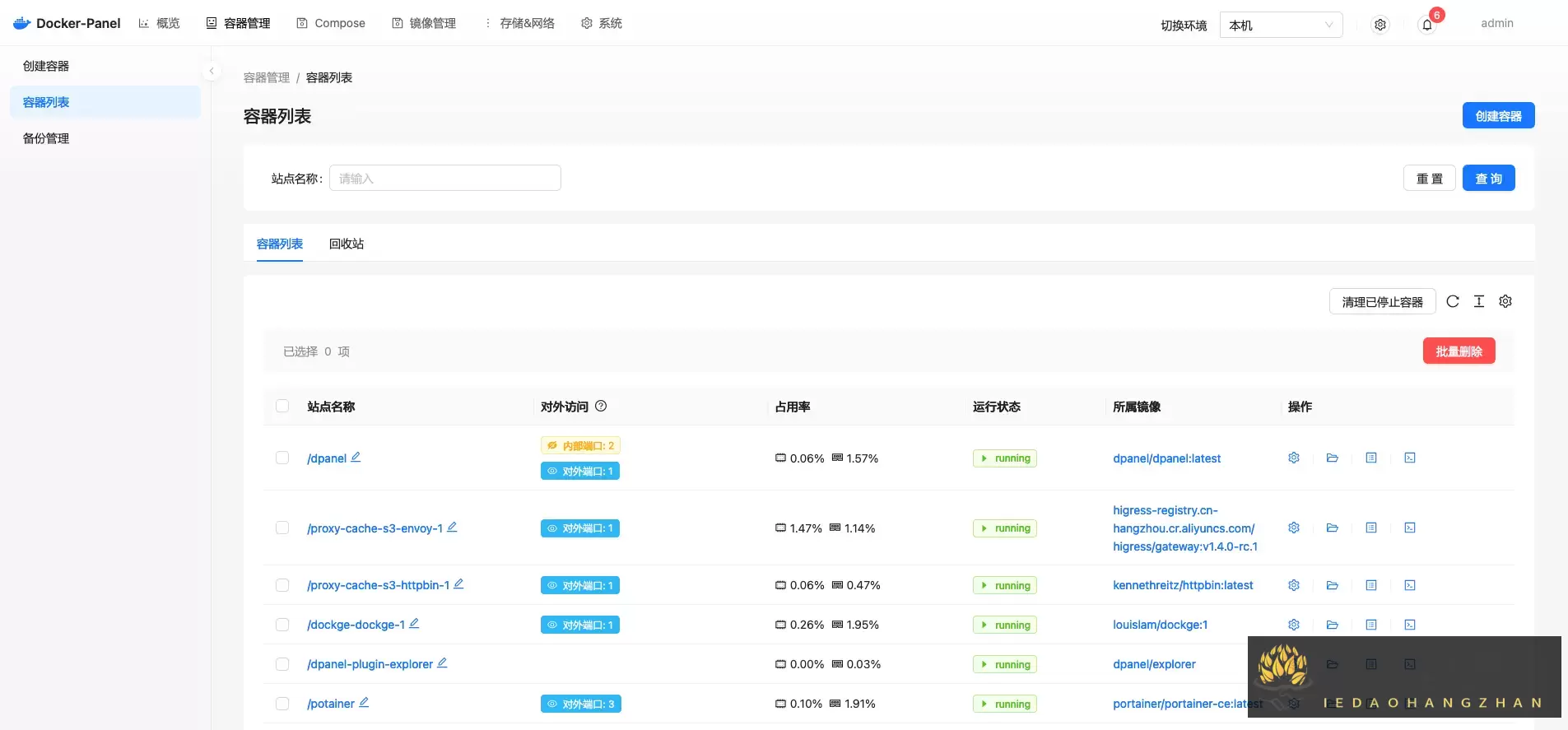Open file folder icon for /dpanel row
This screenshot has height=730, width=1568.
coord(1333,458)
